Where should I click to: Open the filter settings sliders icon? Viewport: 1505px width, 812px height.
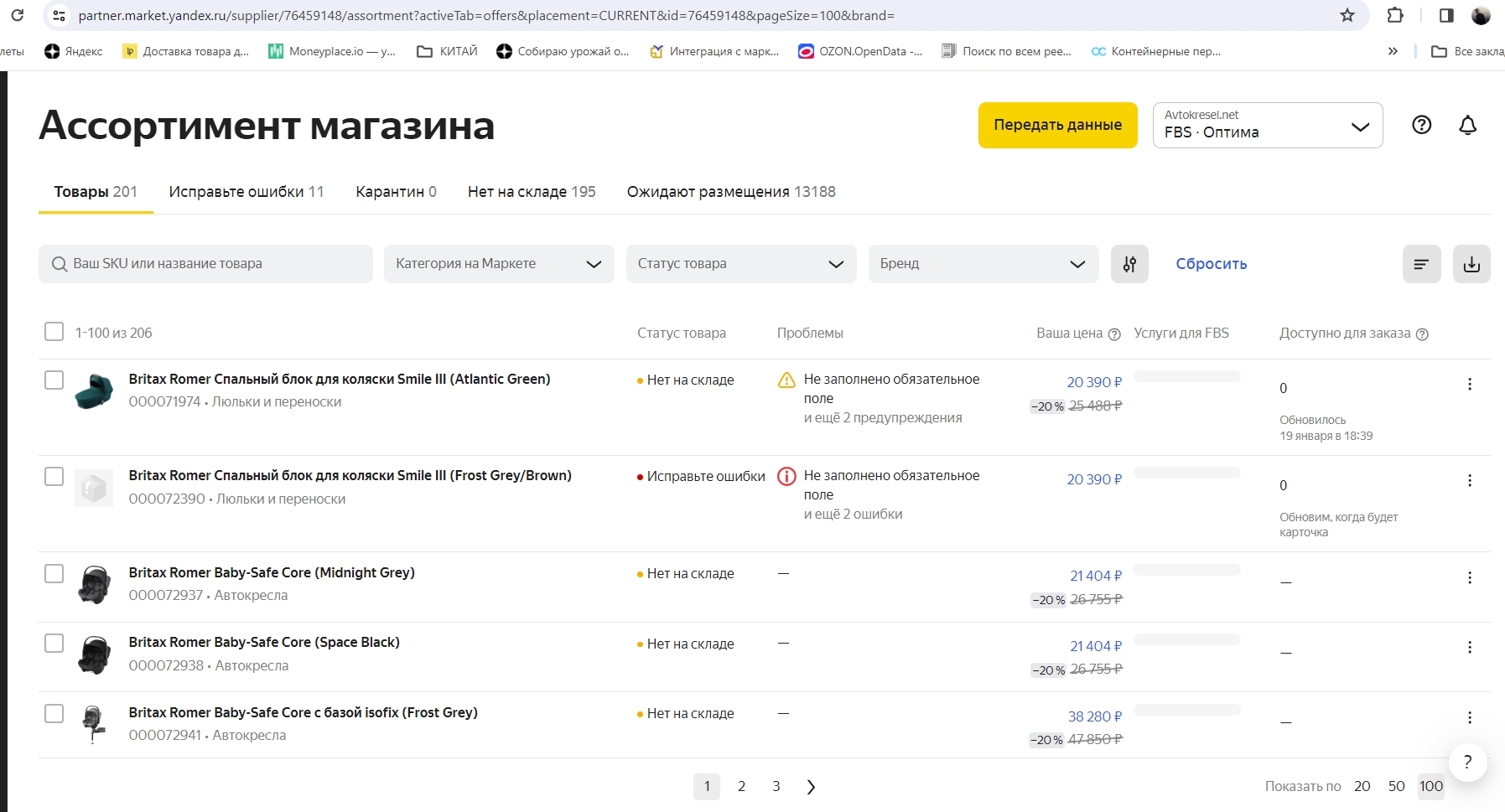pyautogui.click(x=1129, y=264)
